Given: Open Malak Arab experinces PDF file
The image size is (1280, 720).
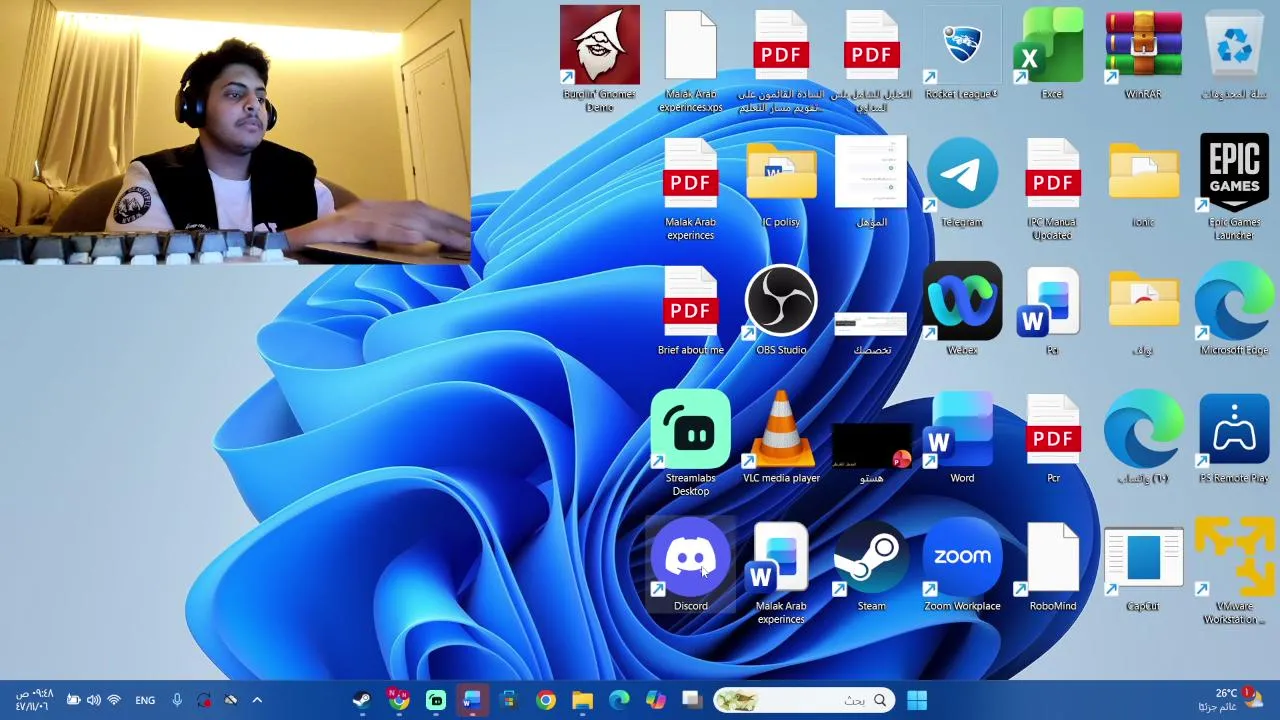Looking at the screenshot, I should click(690, 188).
